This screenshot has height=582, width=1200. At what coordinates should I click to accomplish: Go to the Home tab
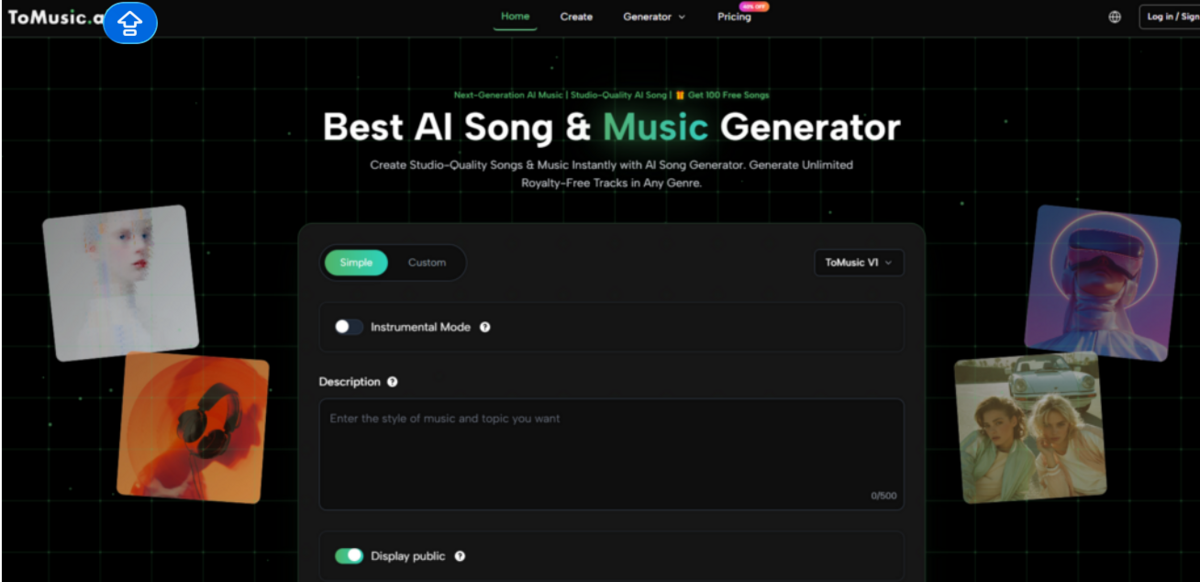coord(515,17)
